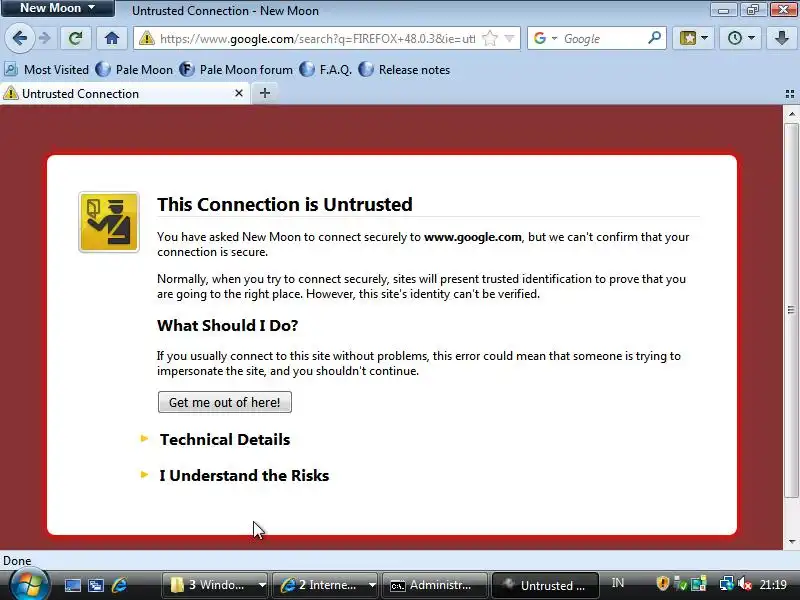This screenshot has height=600, width=800.
Task: Open the Pale Moon bookmark
Action: tap(134, 69)
